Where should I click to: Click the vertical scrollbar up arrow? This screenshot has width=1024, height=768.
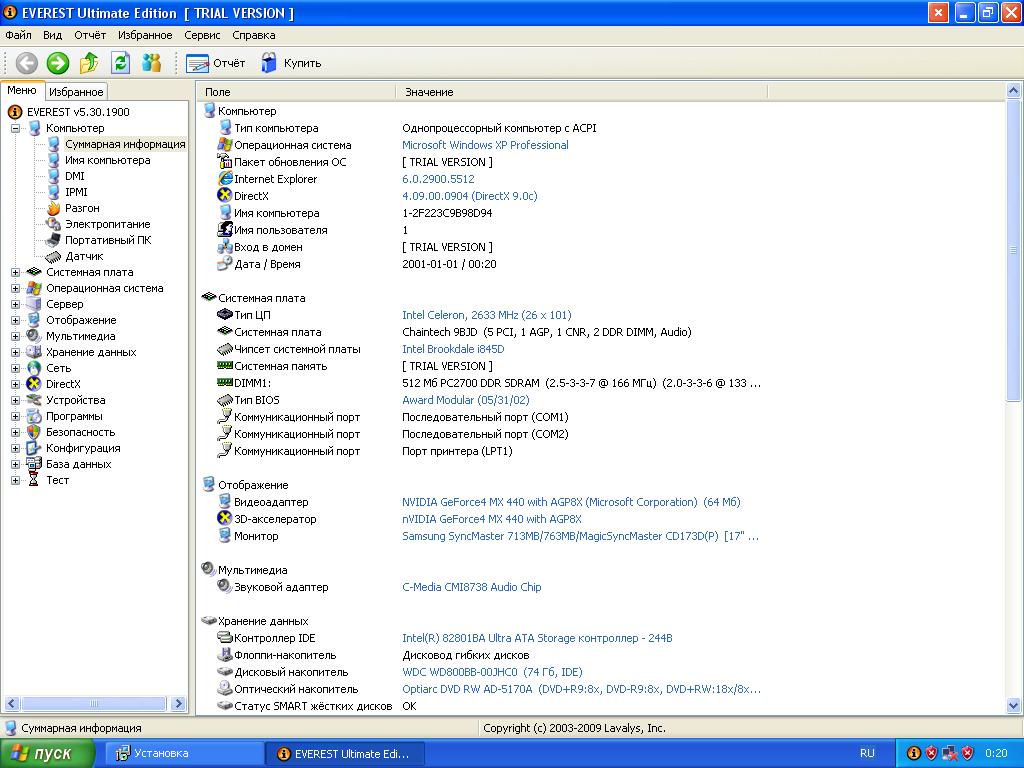coord(1014,90)
